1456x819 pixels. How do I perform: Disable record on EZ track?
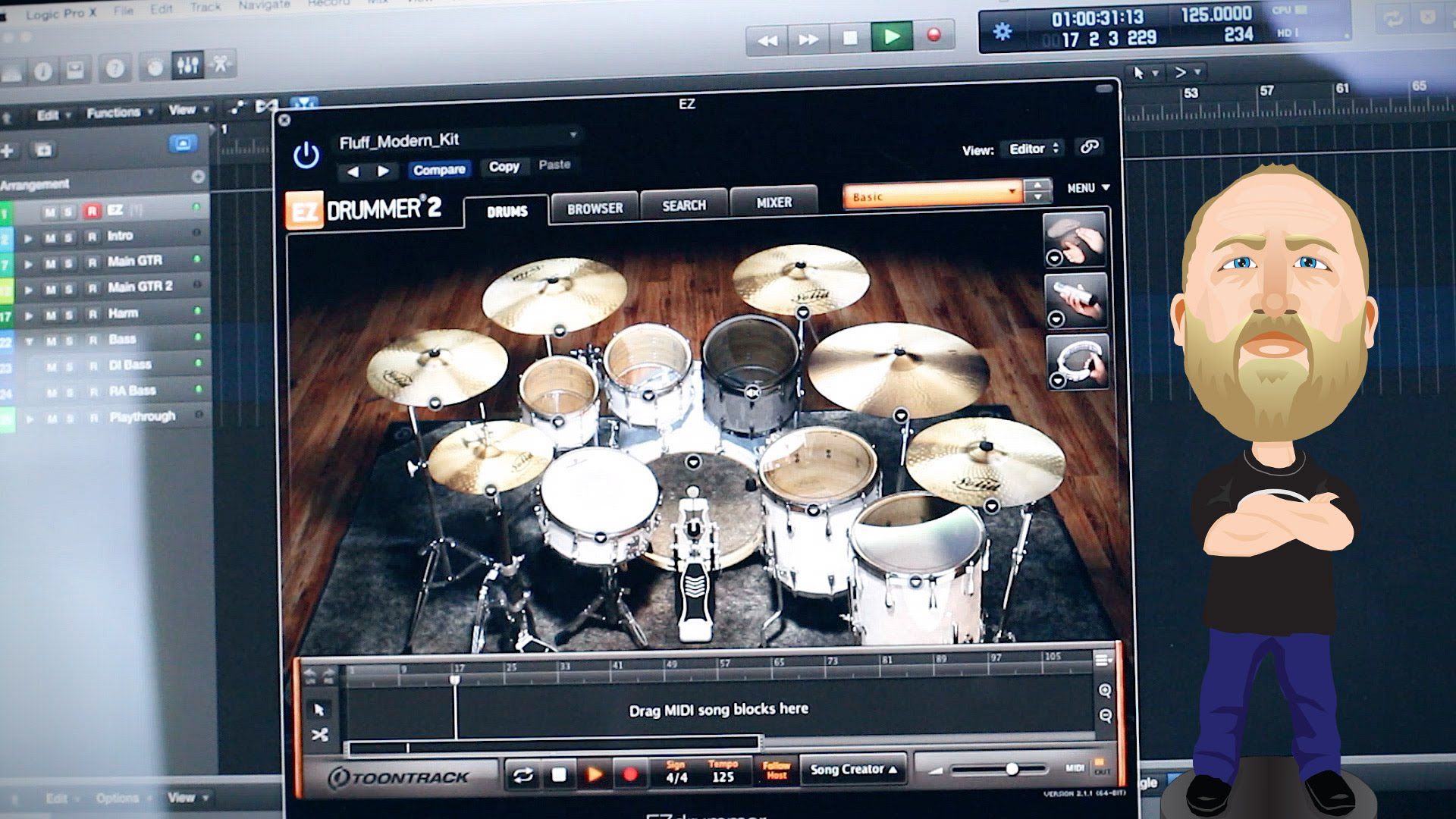tap(92, 211)
